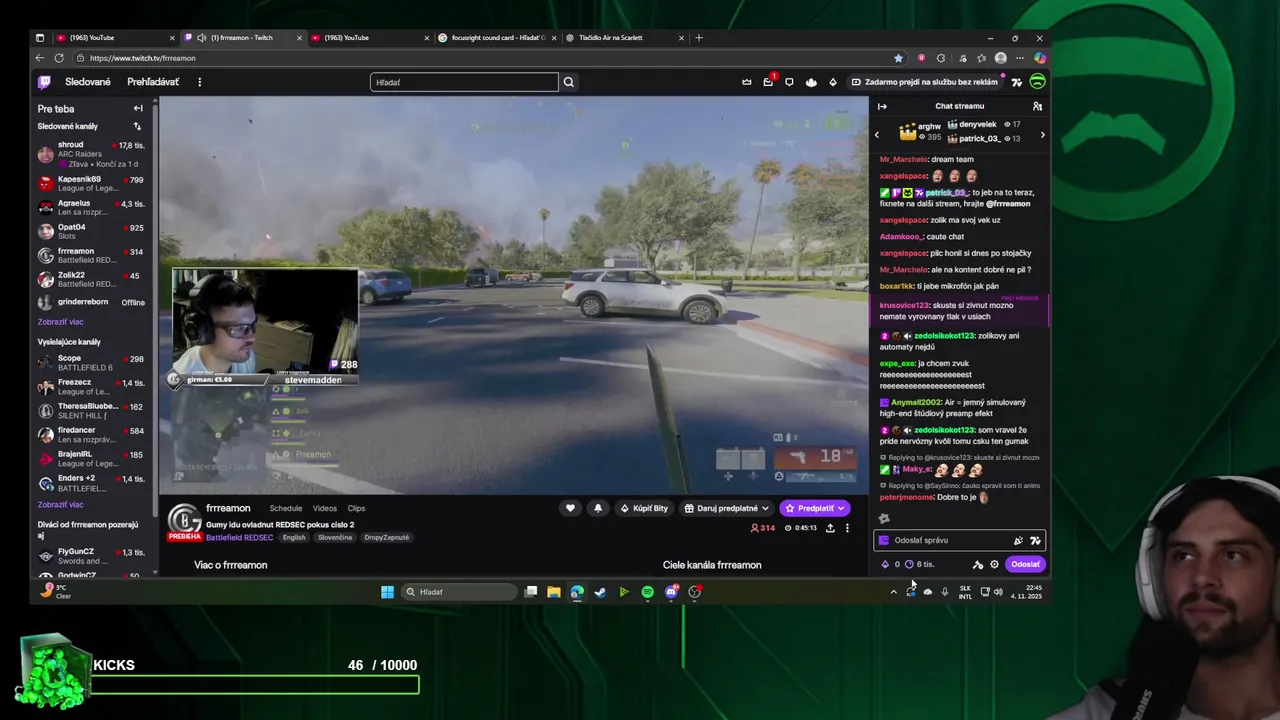Viewport: 1280px width, 720px height.
Task: Open system volume speaker icon in tray
Action: click(x=998, y=592)
